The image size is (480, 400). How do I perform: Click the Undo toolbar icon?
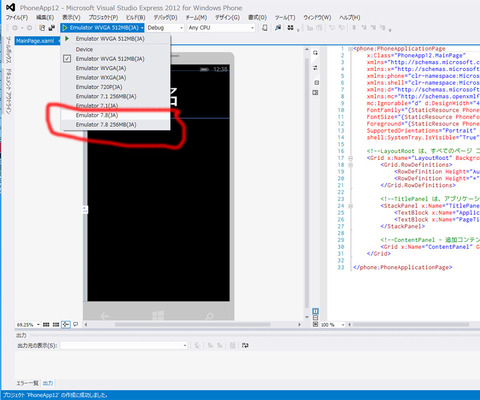coord(332,28)
